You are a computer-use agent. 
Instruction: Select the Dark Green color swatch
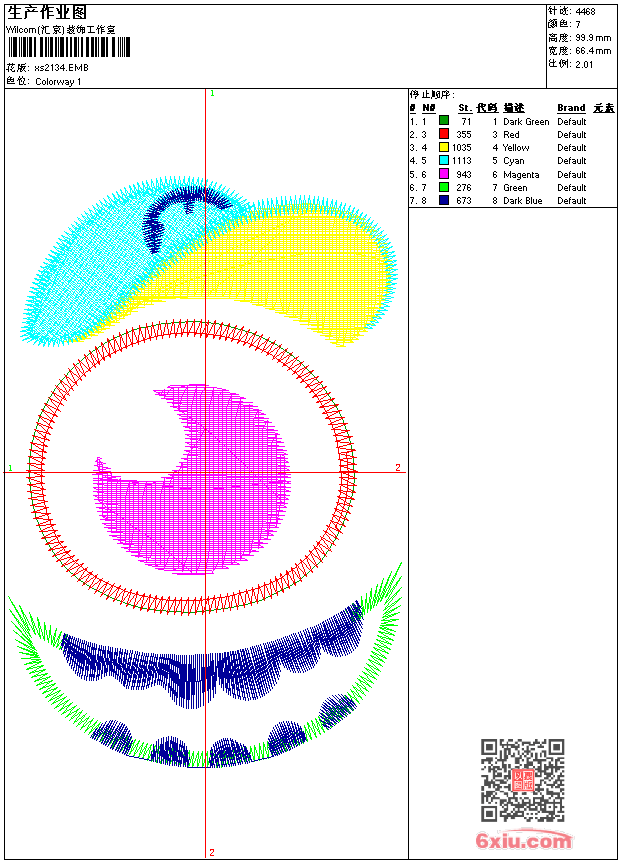pyautogui.click(x=444, y=121)
